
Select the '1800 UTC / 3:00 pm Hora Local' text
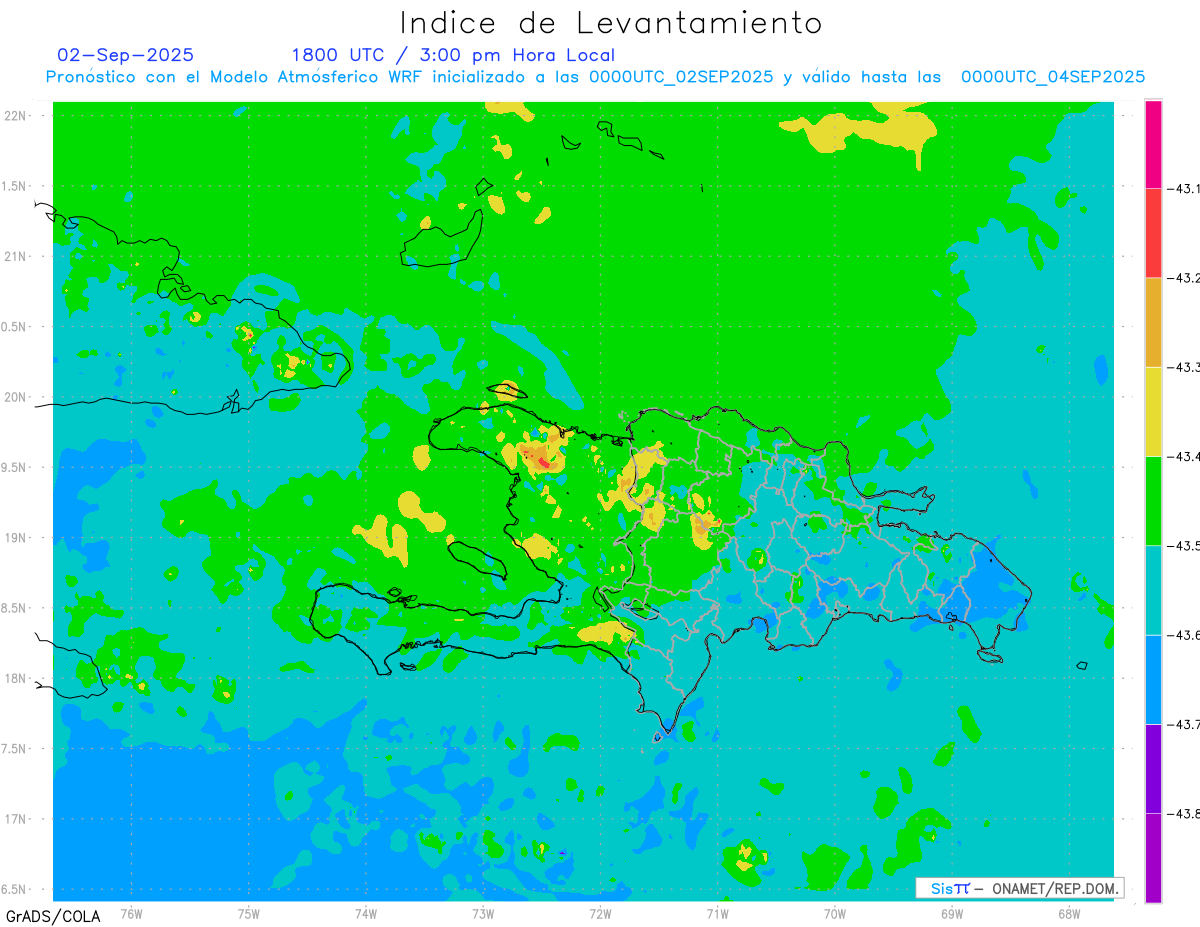coord(453,55)
